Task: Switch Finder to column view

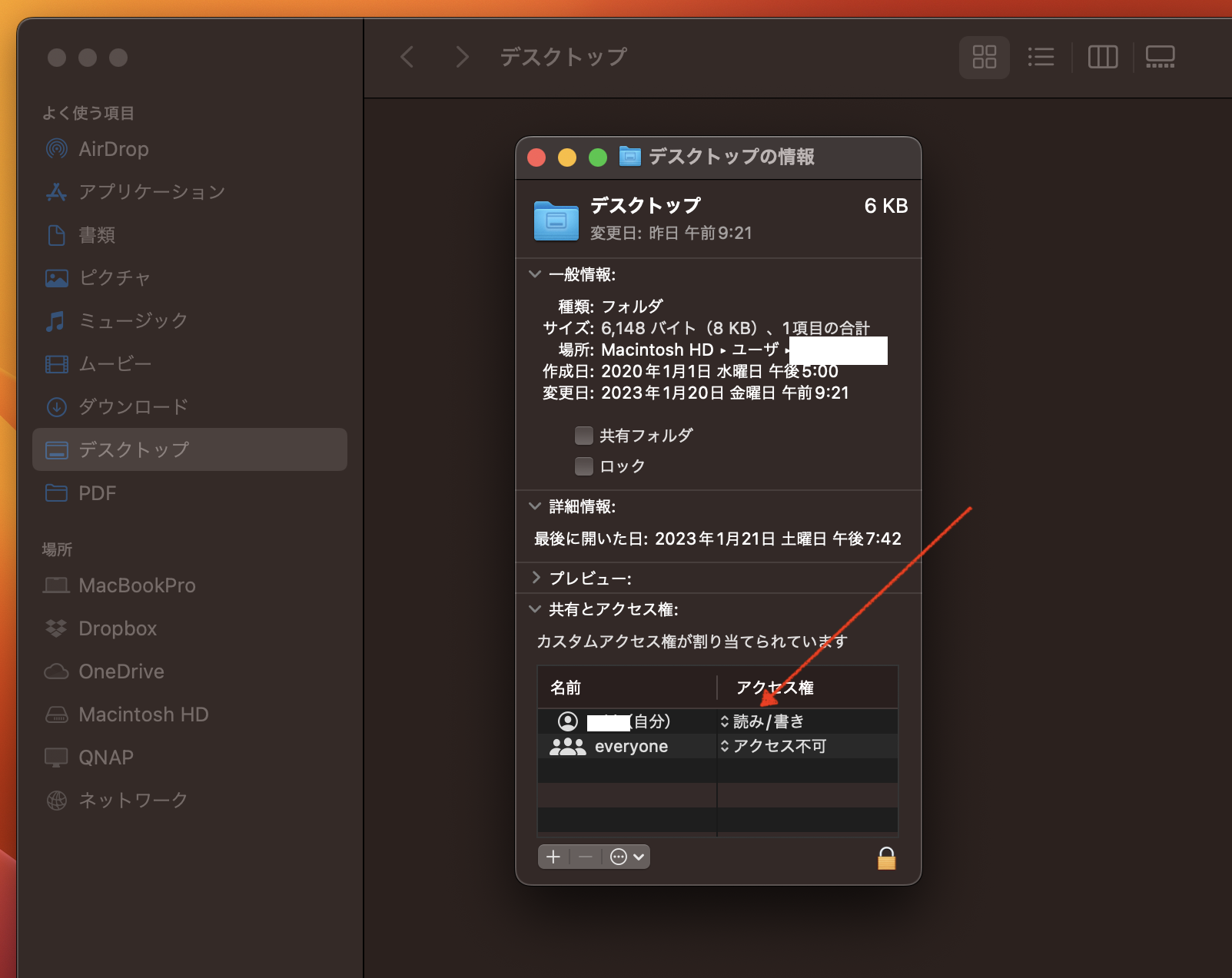Action: pos(1102,57)
